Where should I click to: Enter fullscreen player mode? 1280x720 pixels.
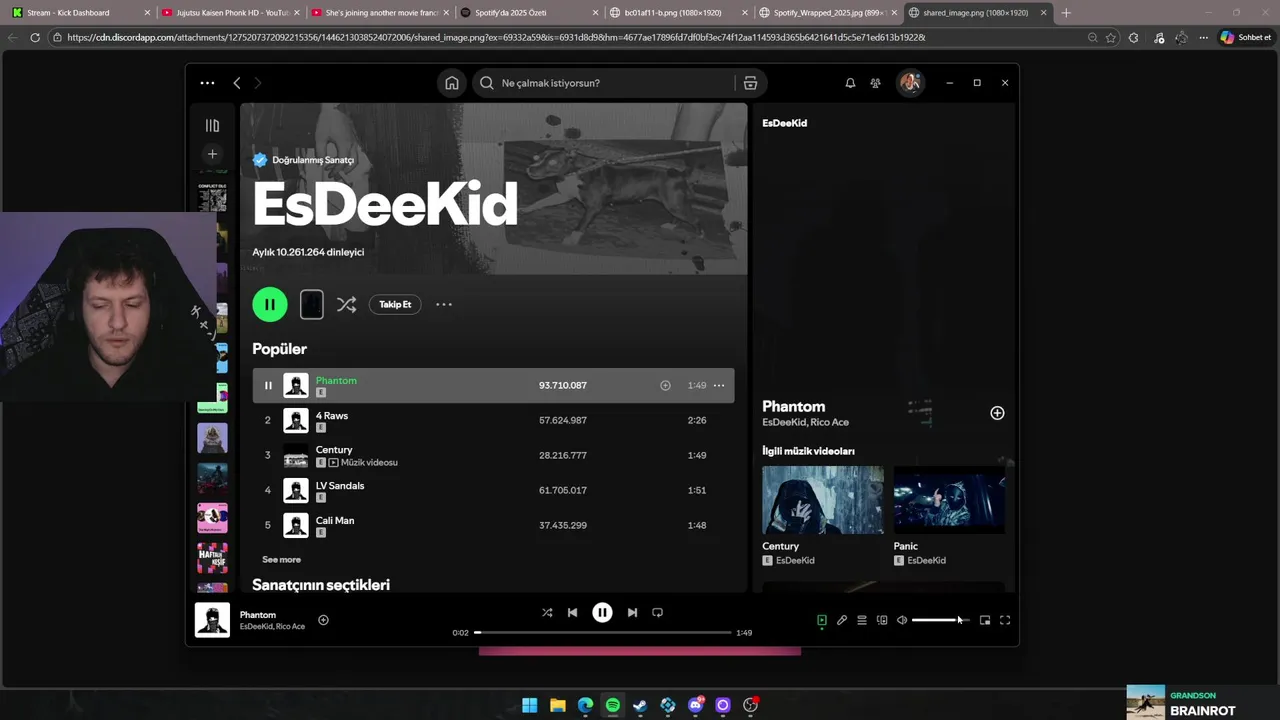[1005, 620]
